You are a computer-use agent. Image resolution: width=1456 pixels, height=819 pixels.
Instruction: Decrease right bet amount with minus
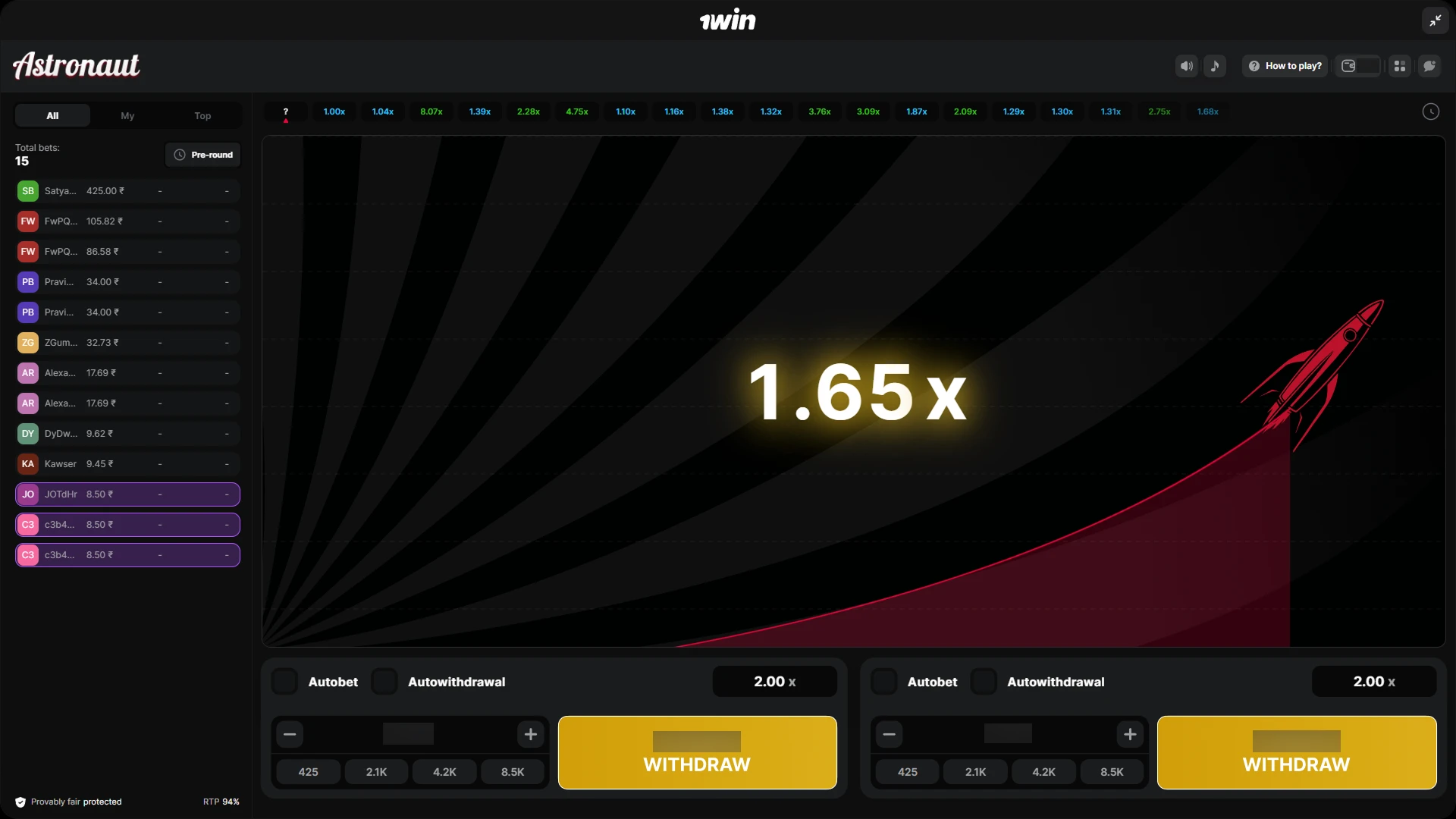click(889, 734)
